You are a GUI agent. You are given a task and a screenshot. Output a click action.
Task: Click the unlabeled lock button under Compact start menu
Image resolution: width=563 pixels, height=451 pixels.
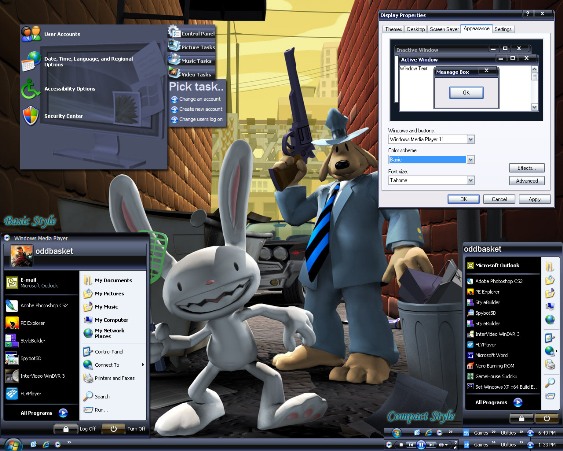click(521, 418)
